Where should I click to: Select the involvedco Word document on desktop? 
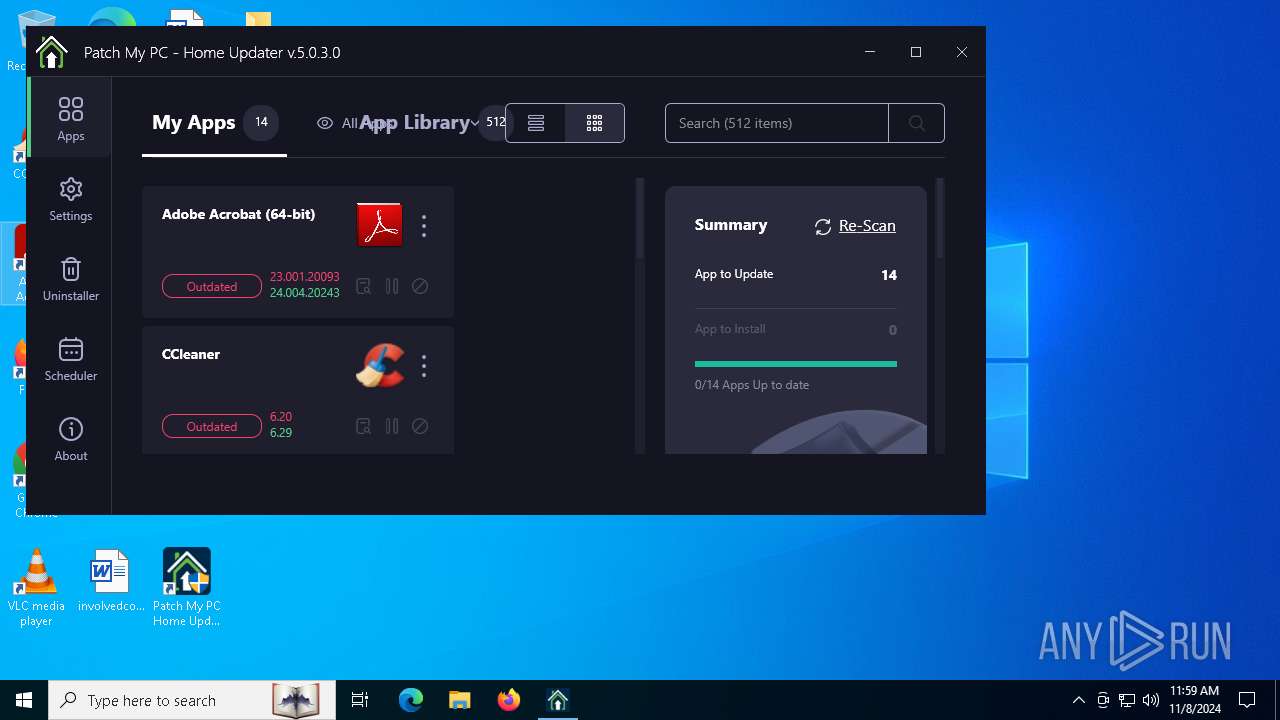(110, 582)
